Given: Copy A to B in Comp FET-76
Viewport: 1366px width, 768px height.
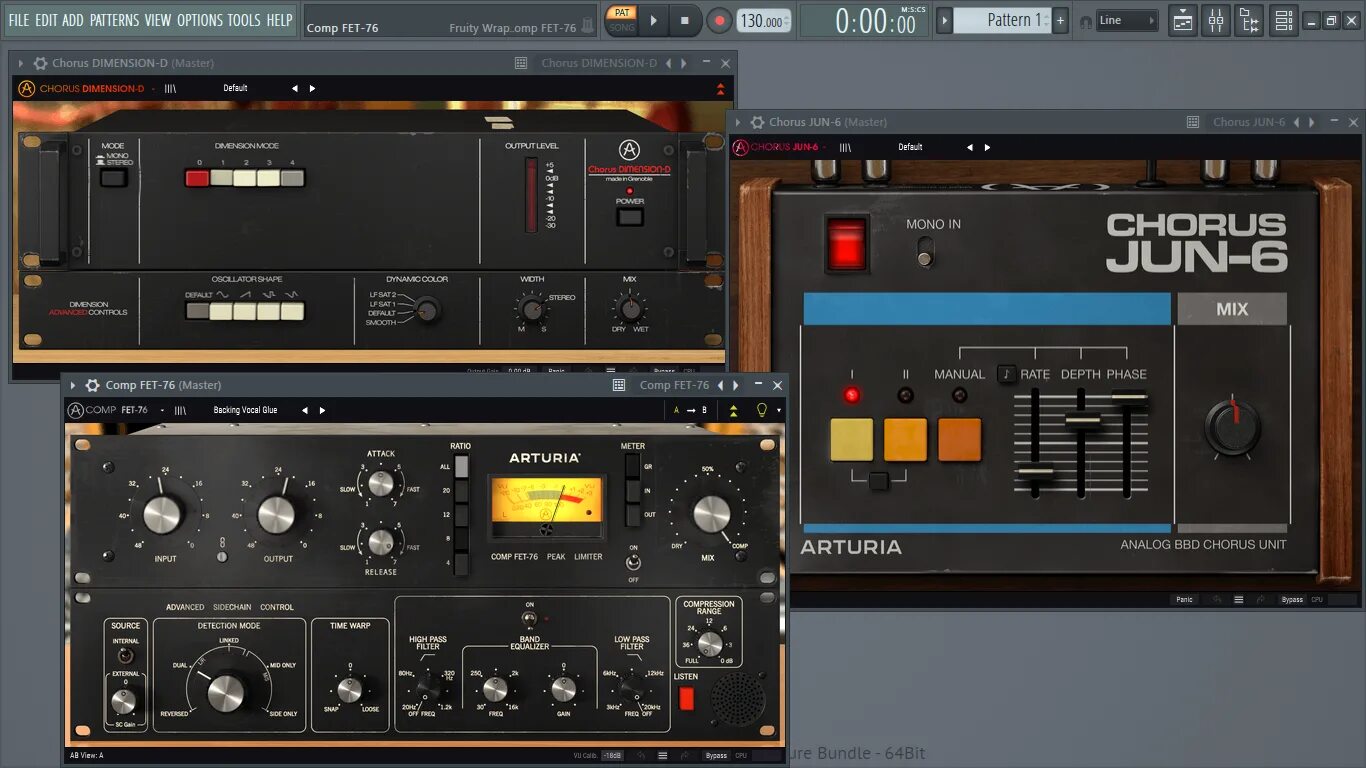Looking at the screenshot, I should pos(690,410).
